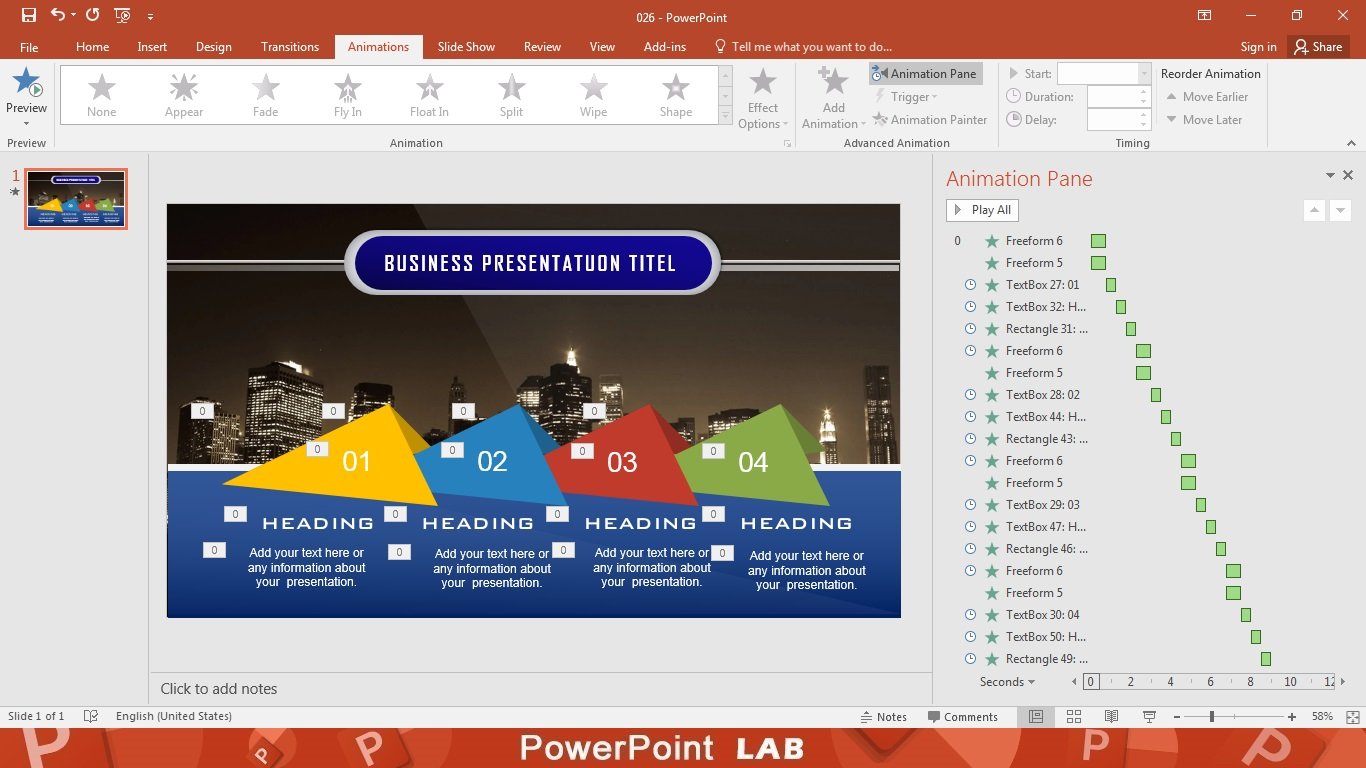Viewport: 1366px width, 768px height.
Task: Switch to the Insert tab
Action: [152, 47]
